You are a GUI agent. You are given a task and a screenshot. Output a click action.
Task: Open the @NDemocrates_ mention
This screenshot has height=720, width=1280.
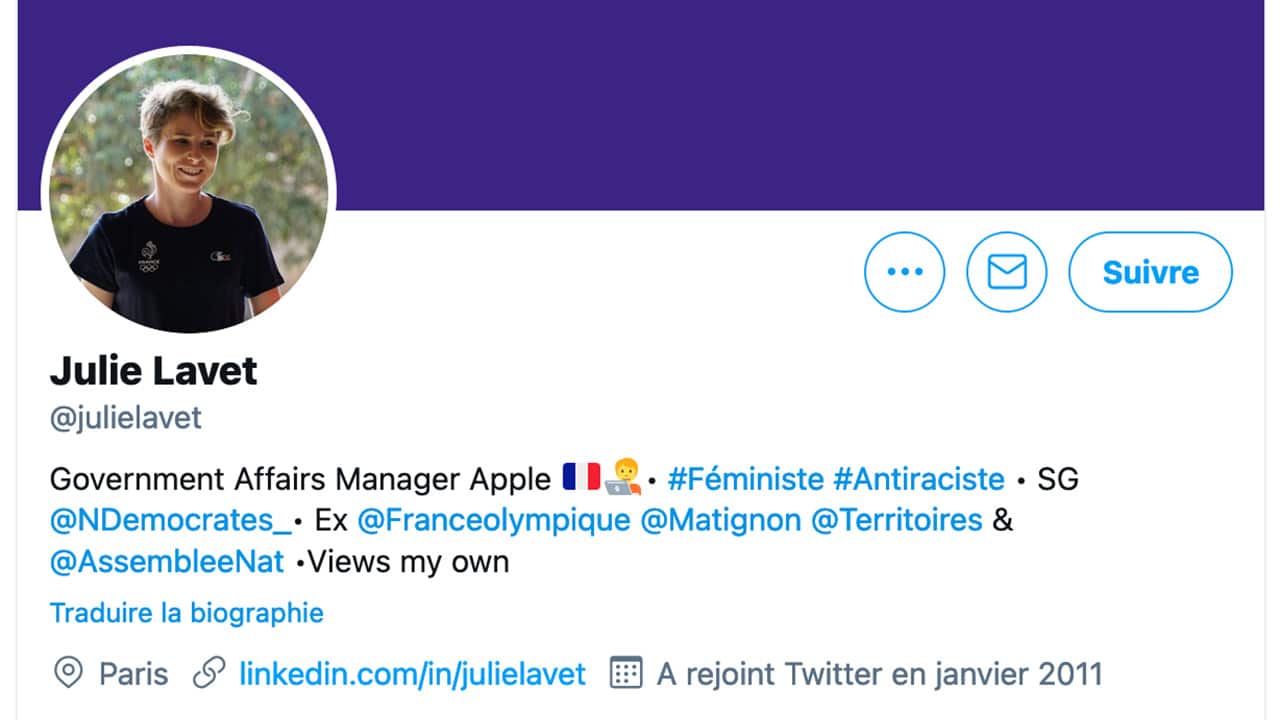[x=171, y=521]
